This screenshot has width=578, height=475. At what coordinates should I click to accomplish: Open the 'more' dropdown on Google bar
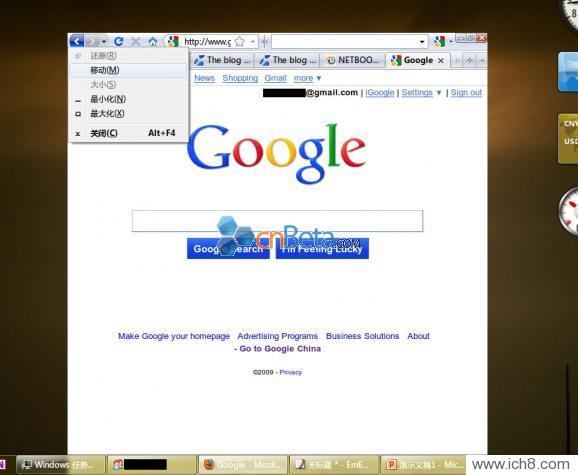[x=307, y=78]
